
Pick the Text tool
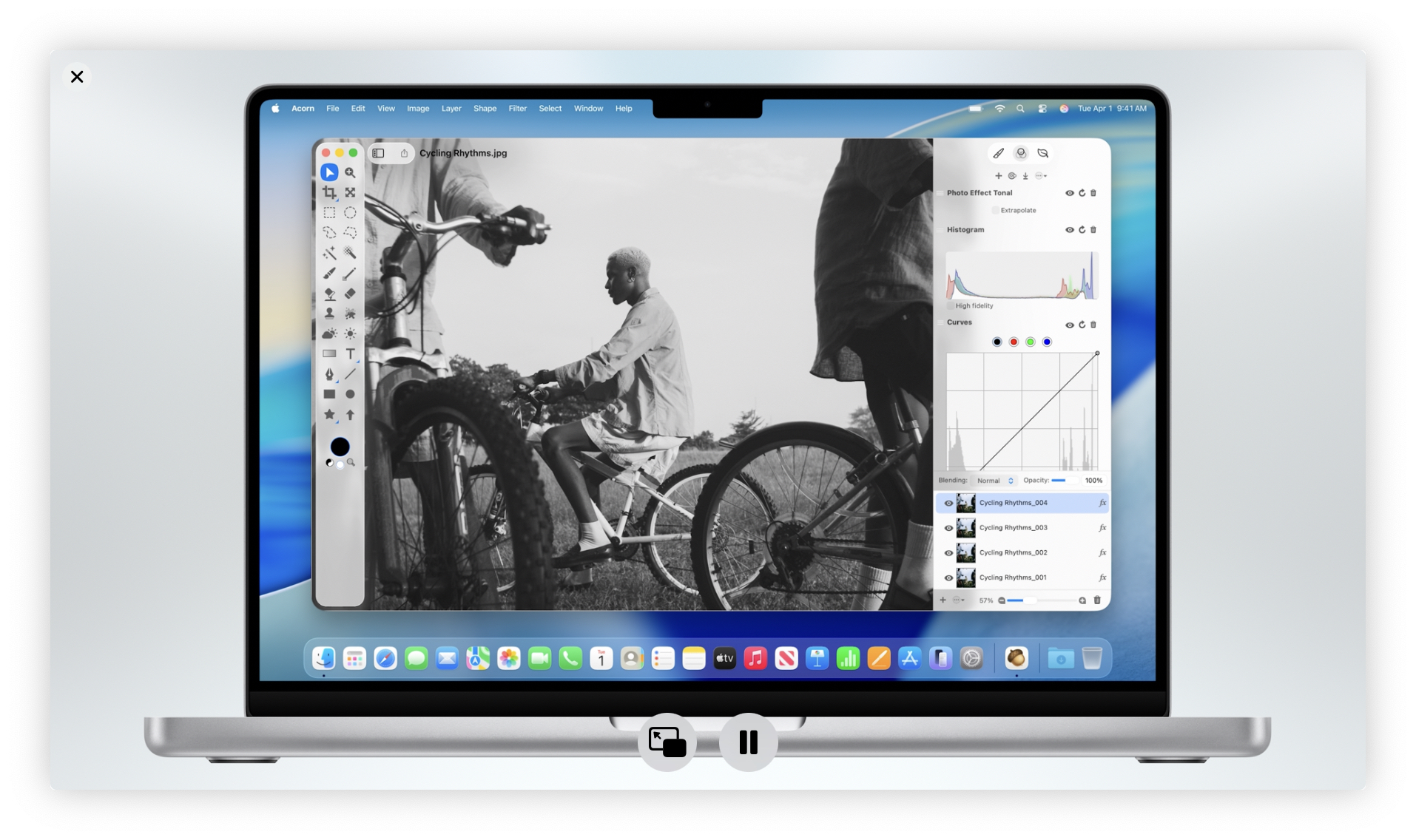pos(350,354)
